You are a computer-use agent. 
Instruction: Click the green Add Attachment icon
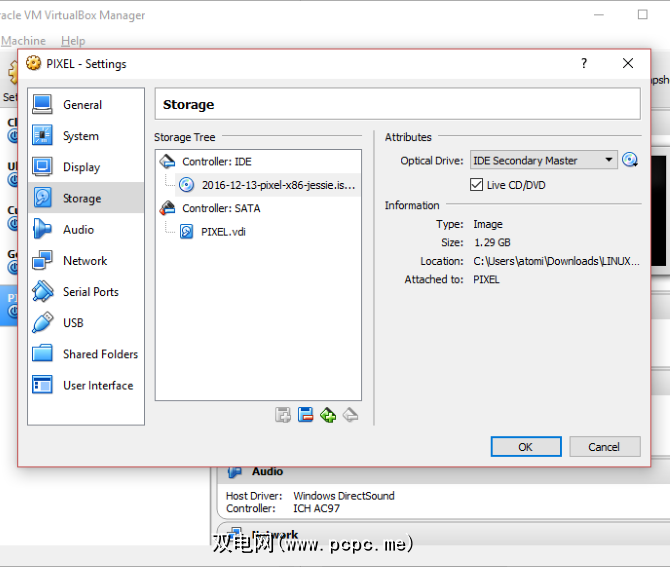click(x=328, y=415)
